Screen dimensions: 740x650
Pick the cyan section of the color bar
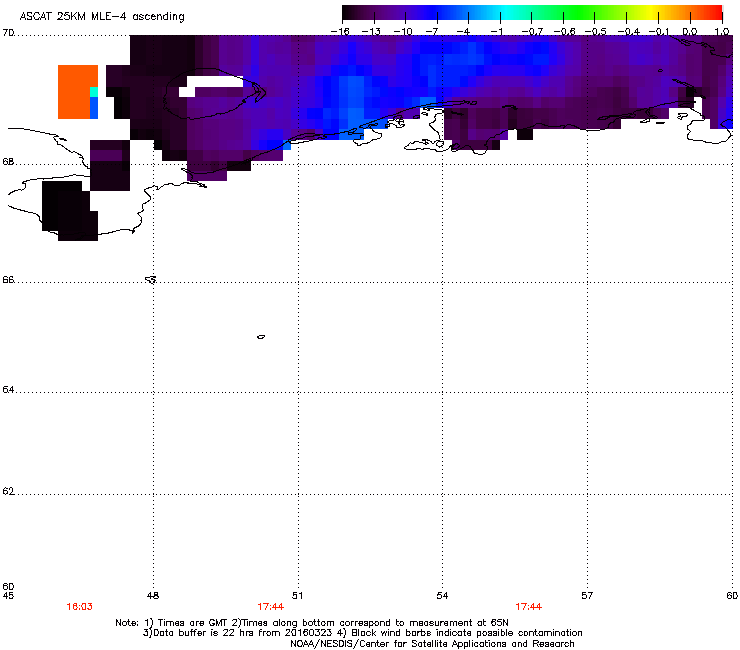(505, 13)
